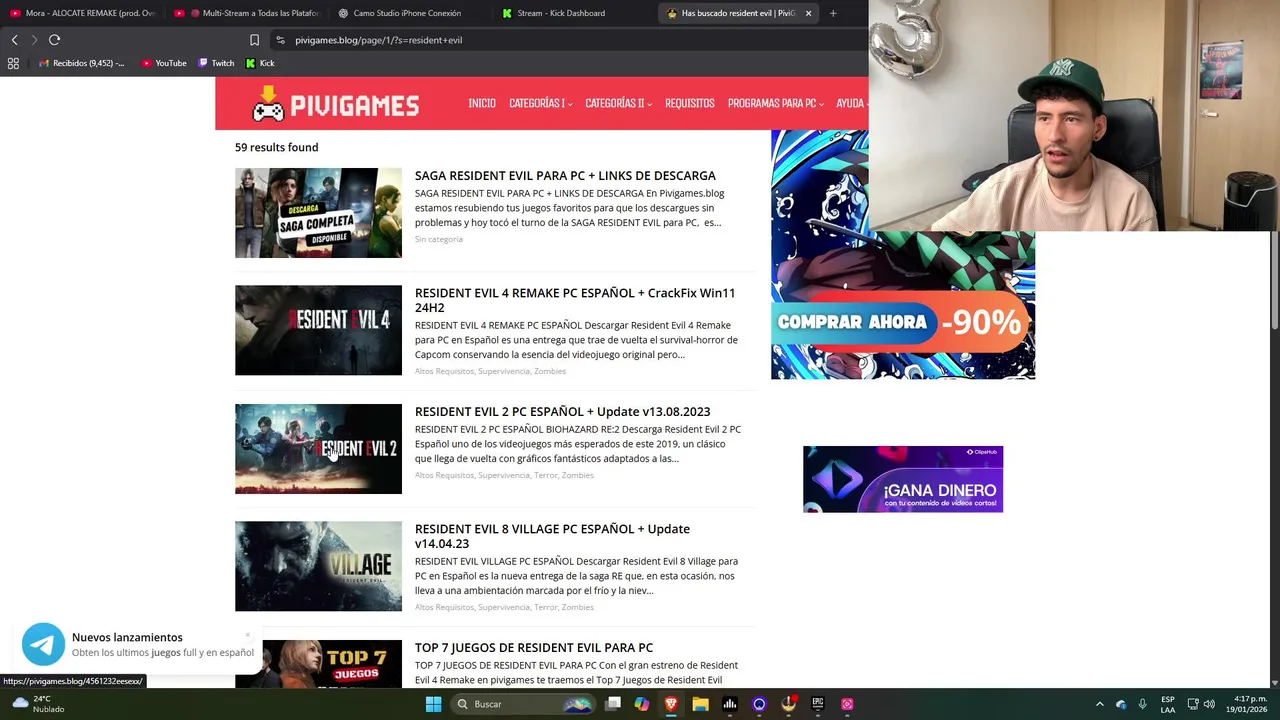Image resolution: width=1280 pixels, height=720 pixels.
Task: Click the browser back arrow
Action: (x=14, y=40)
